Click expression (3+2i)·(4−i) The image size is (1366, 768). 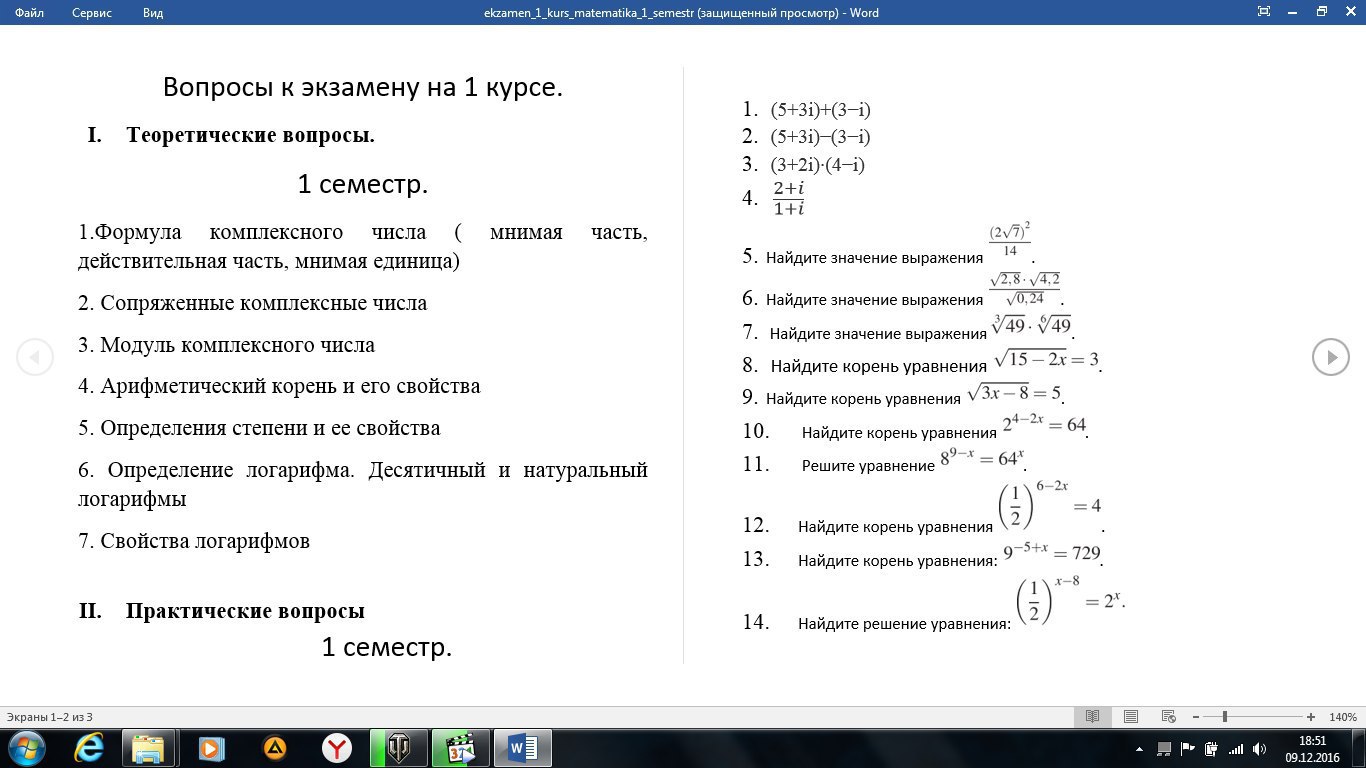click(817, 165)
